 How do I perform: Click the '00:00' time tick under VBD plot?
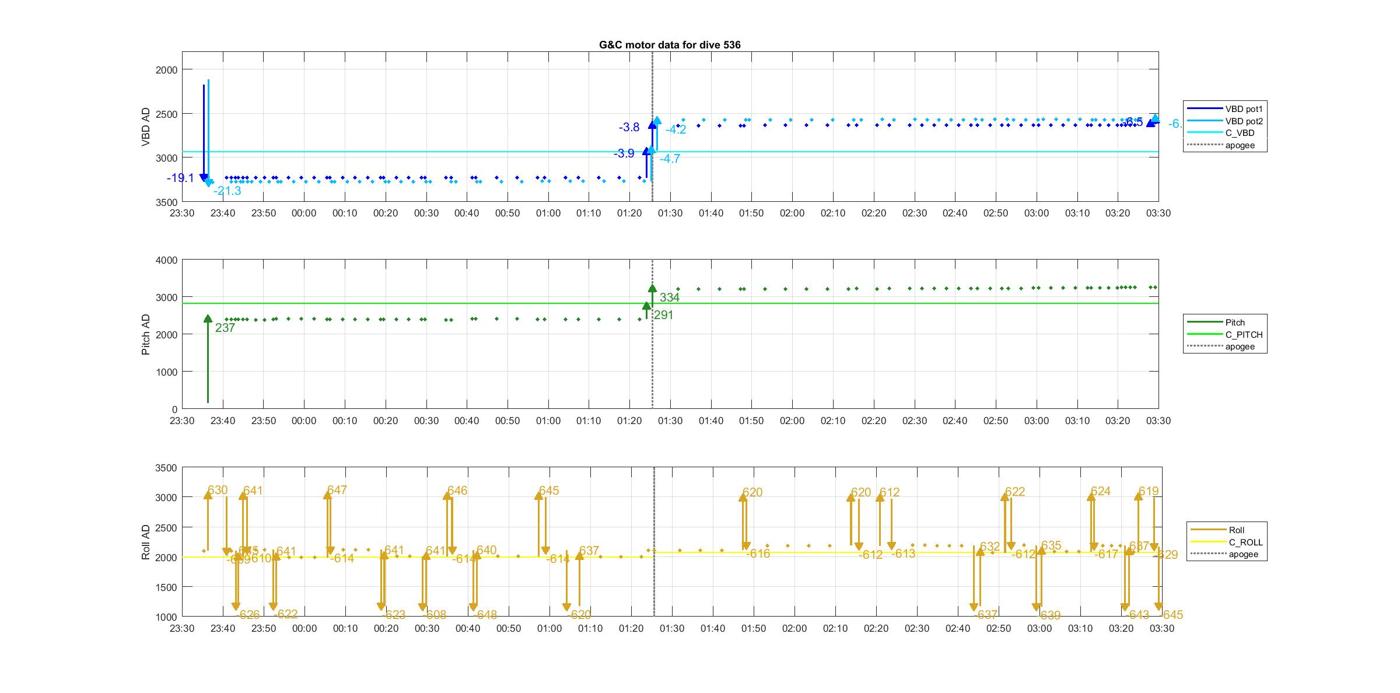[304, 213]
